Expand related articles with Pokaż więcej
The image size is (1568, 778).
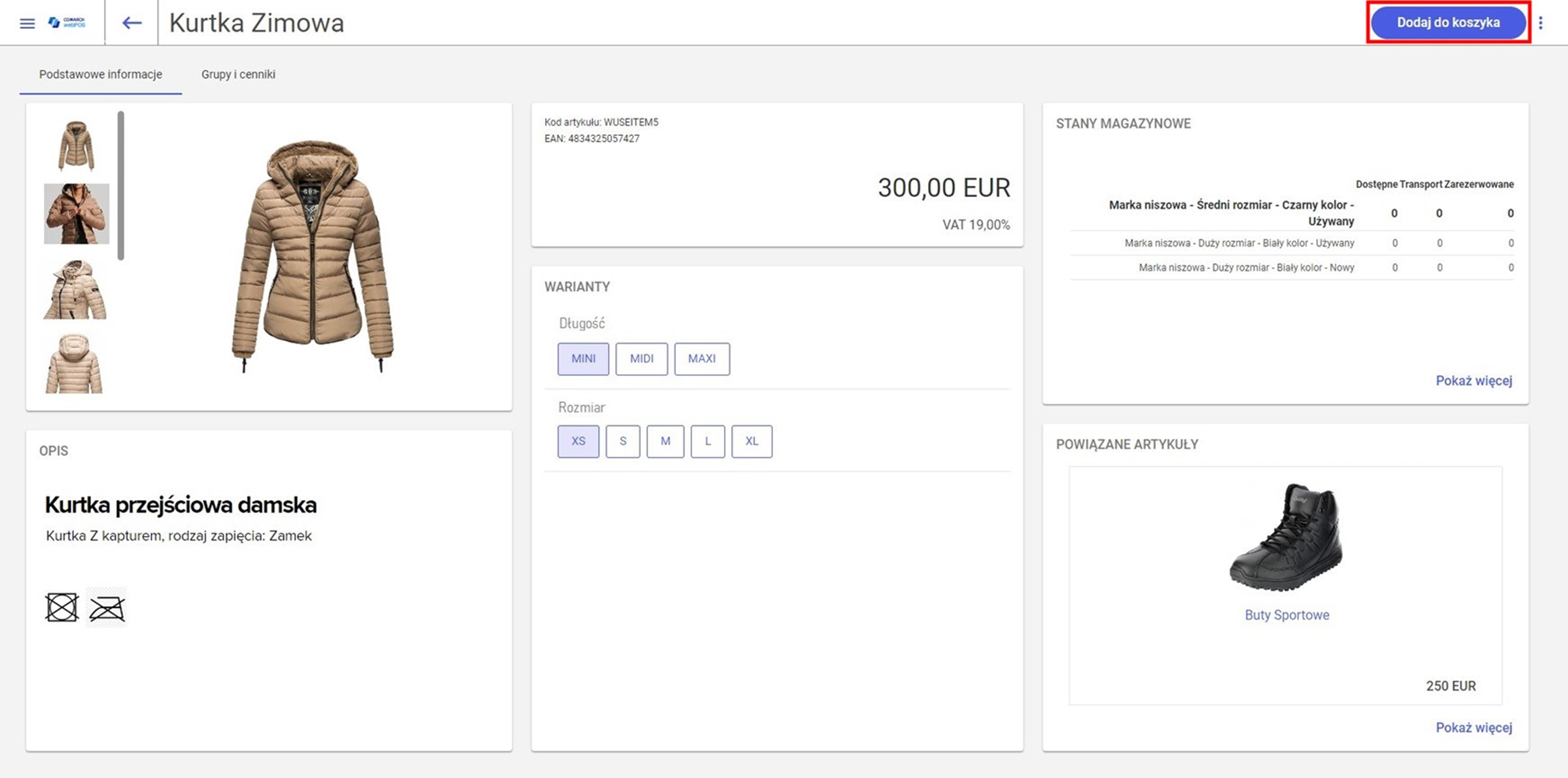[x=1474, y=728]
